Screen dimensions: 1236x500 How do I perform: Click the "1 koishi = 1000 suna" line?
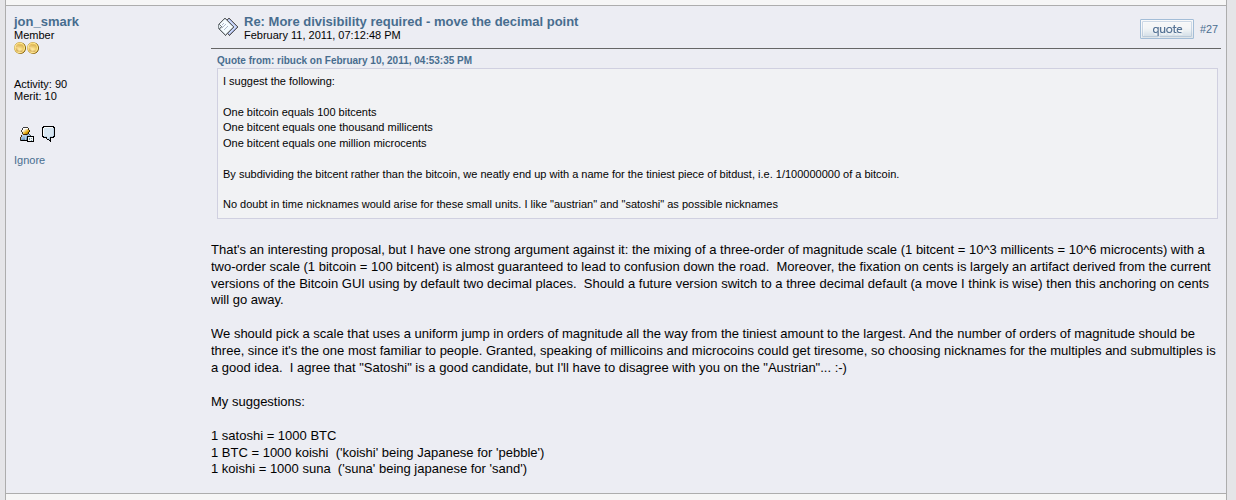(x=369, y=469)
